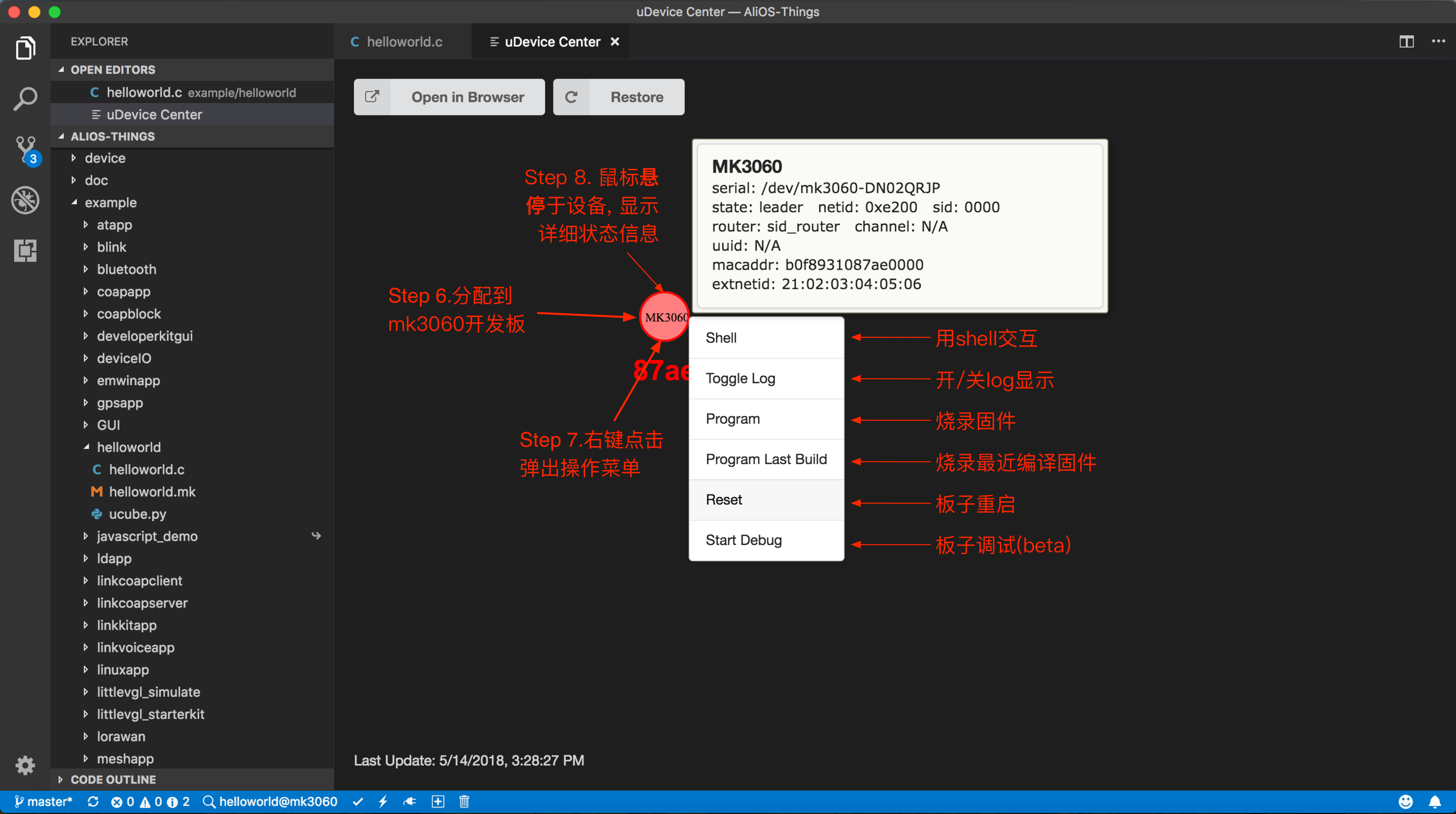Viewport: 1456px width, 814px height.
Task: Click the Search icon in activity bar
Action: tap(25, 98)
